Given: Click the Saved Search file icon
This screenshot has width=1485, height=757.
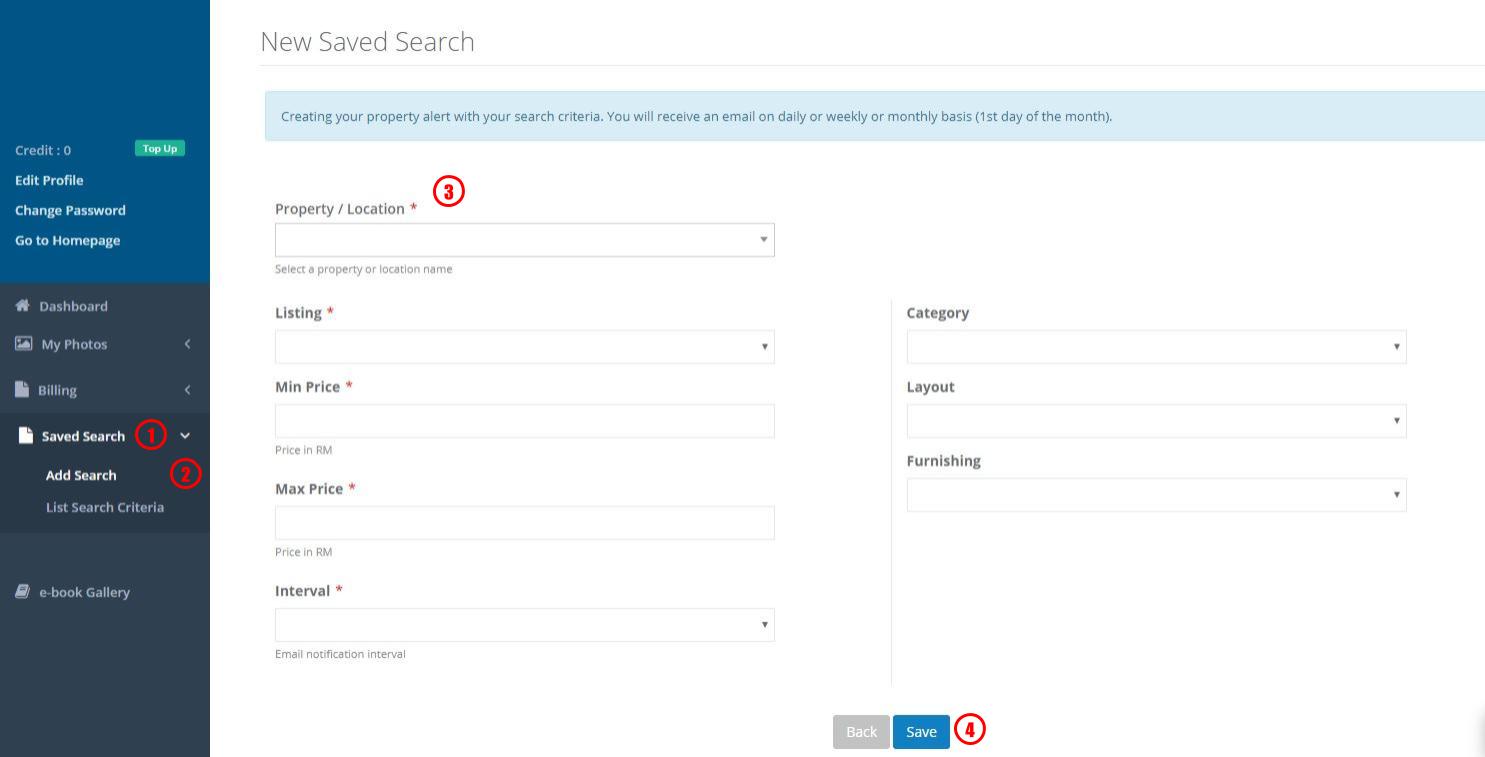Looking at the screenshot, I should click(26, 436).
